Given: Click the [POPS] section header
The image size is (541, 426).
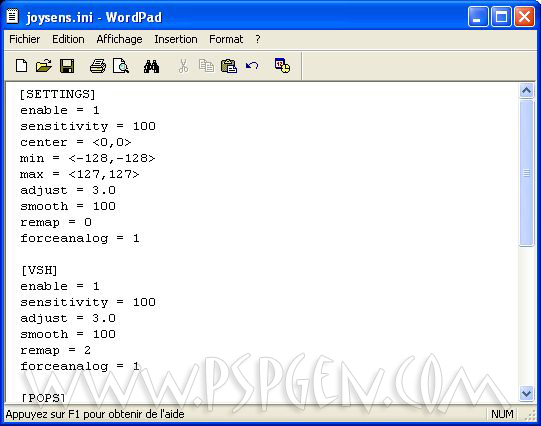Looking at the screenshot, I should 43,398.
